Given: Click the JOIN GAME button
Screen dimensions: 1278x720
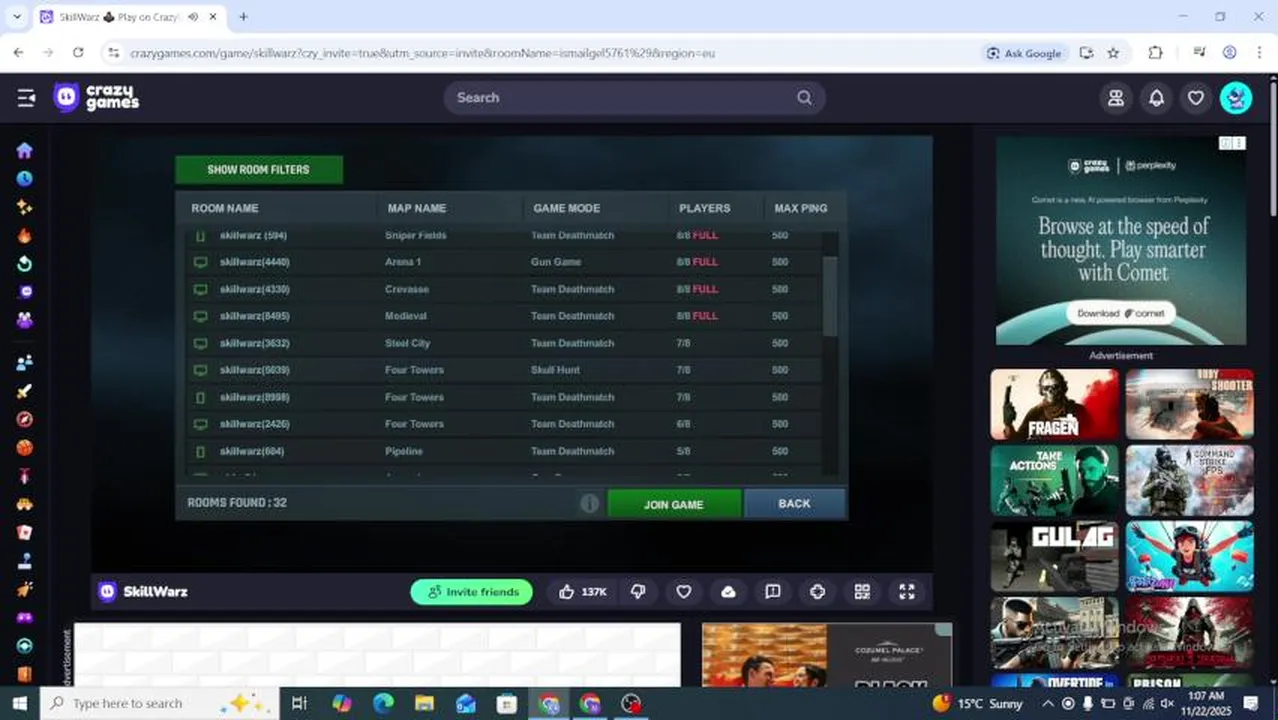Looking at the screenshot, I should [x=674, y=504].
